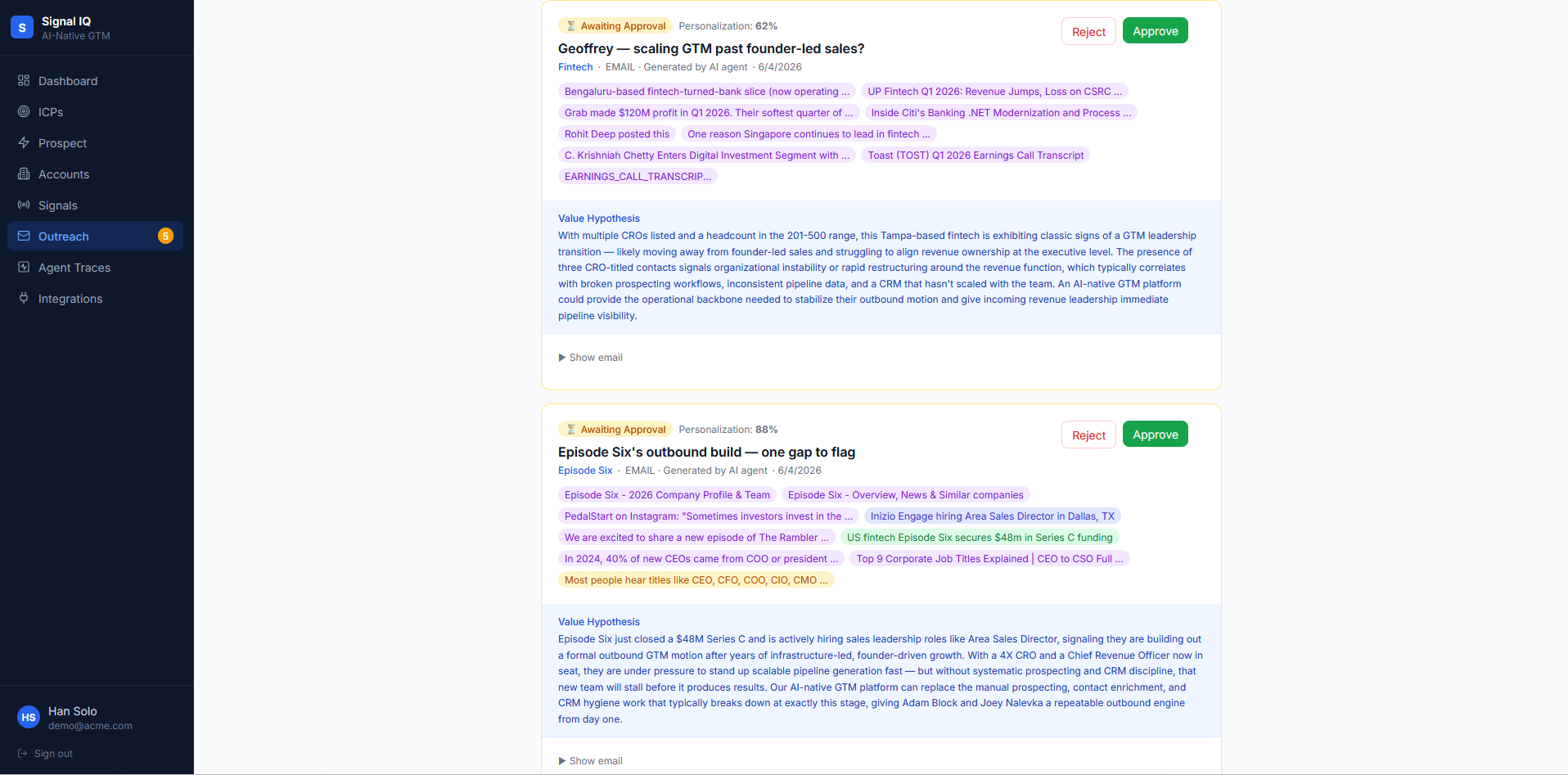Image resolution: width=1568 pixels, height=775 pixels.
Task: Click hourglass icon on Episode Six status
Action: [571, 430]
